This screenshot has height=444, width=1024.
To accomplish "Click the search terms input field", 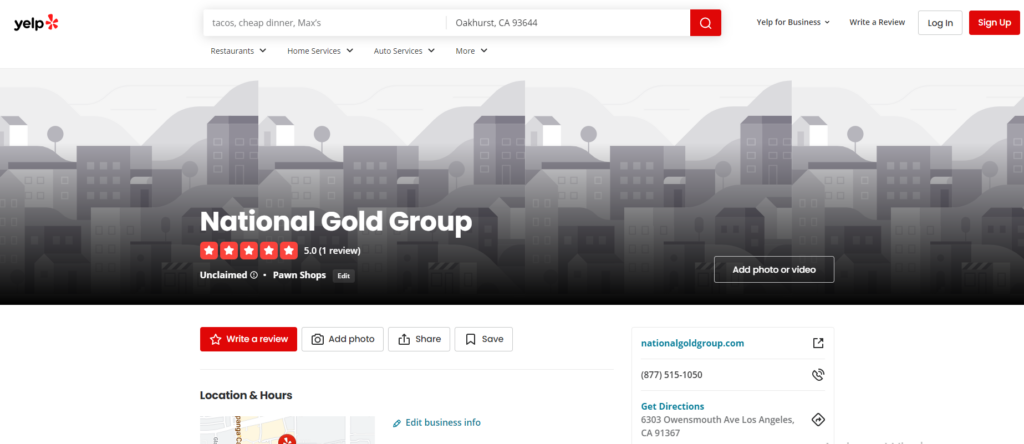I will (325, 23).
